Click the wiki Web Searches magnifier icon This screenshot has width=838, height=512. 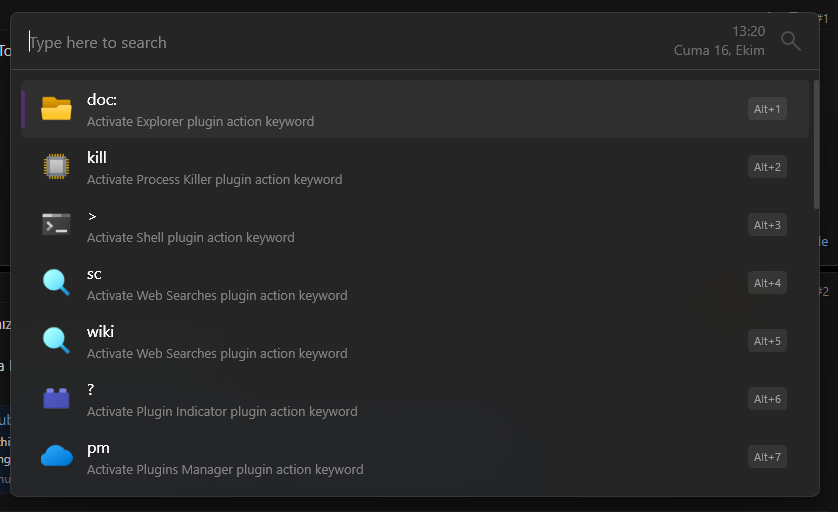[x=56, y=340]
